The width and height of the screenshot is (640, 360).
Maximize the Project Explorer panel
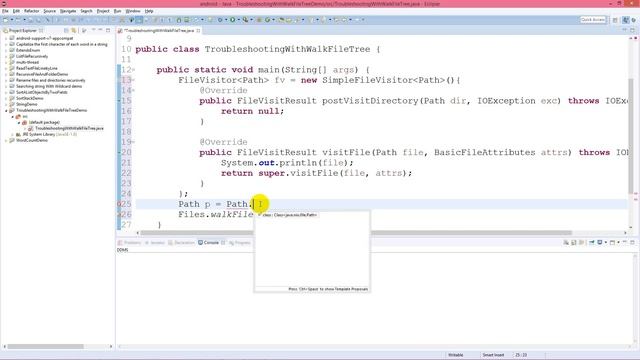click(x=108, y=30)
